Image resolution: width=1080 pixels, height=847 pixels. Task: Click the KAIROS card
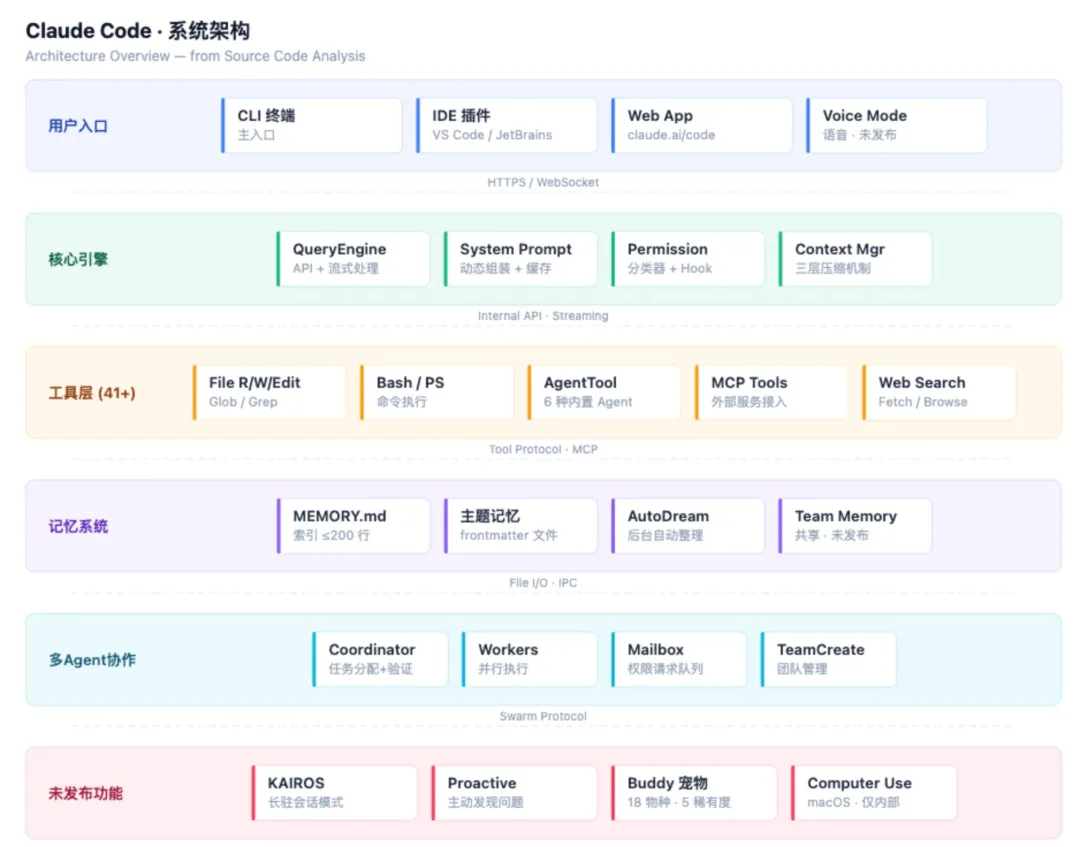pyautogui.click(x=335, y=793)
